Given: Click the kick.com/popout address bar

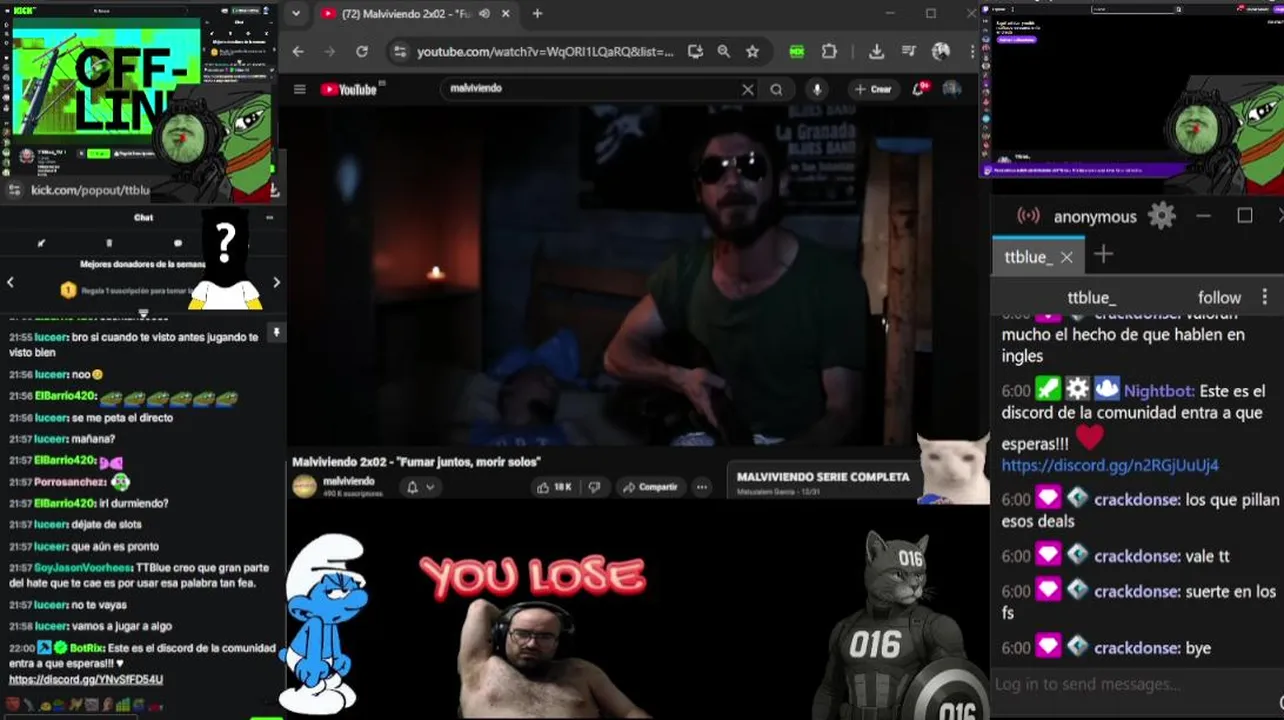Looking at the screenshot, I should point(90,190).
